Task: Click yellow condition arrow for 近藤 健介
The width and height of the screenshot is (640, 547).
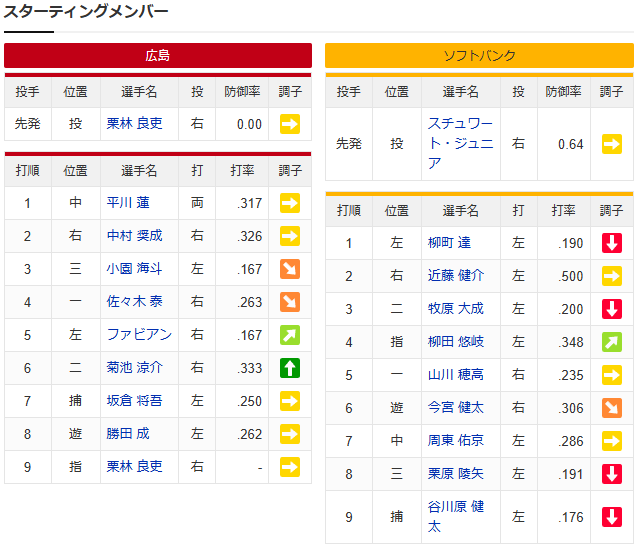Action: pos(611,276)
